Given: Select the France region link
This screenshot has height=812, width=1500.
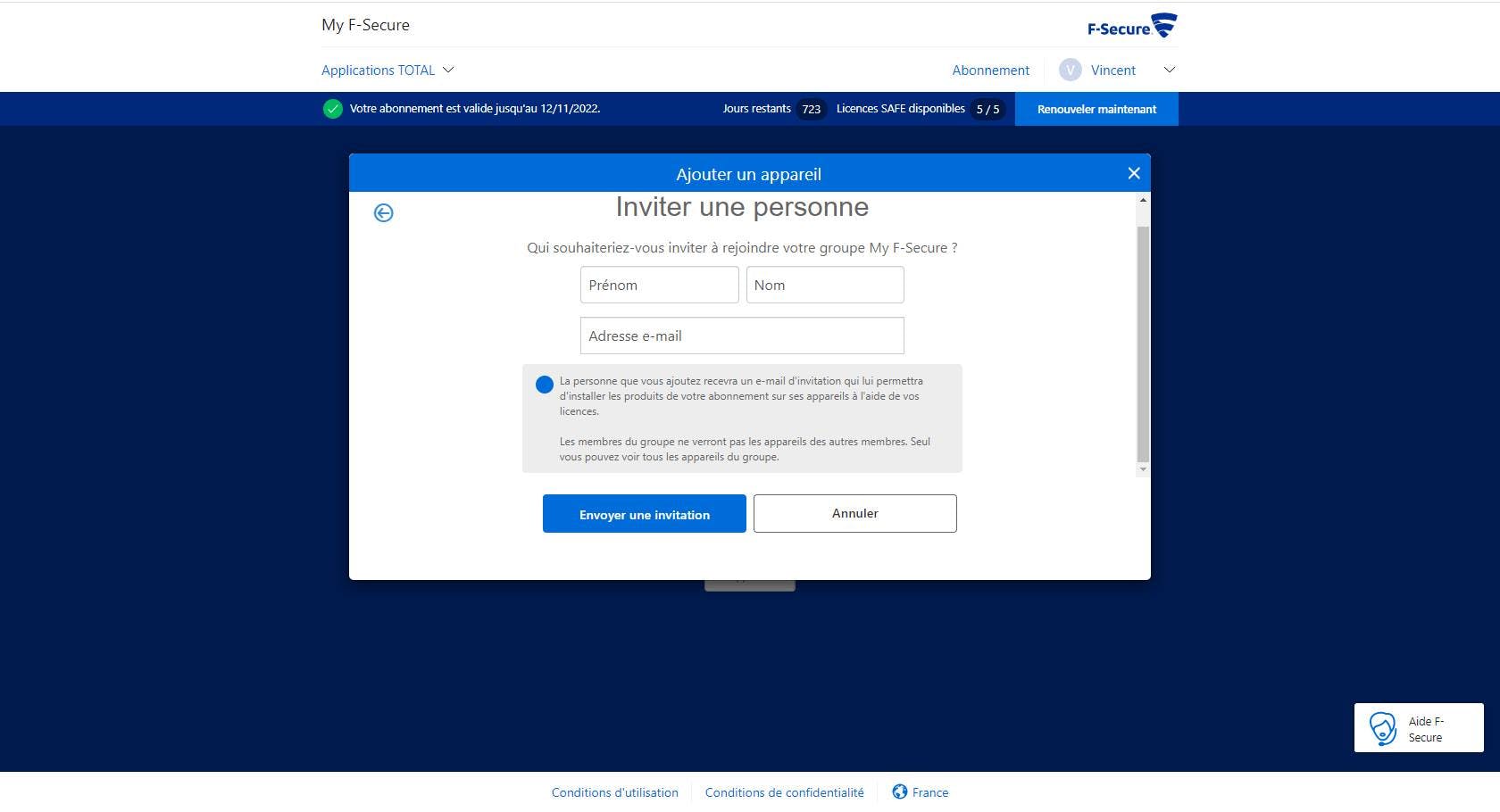Looking at the screenshot, I should click(930, 792).
